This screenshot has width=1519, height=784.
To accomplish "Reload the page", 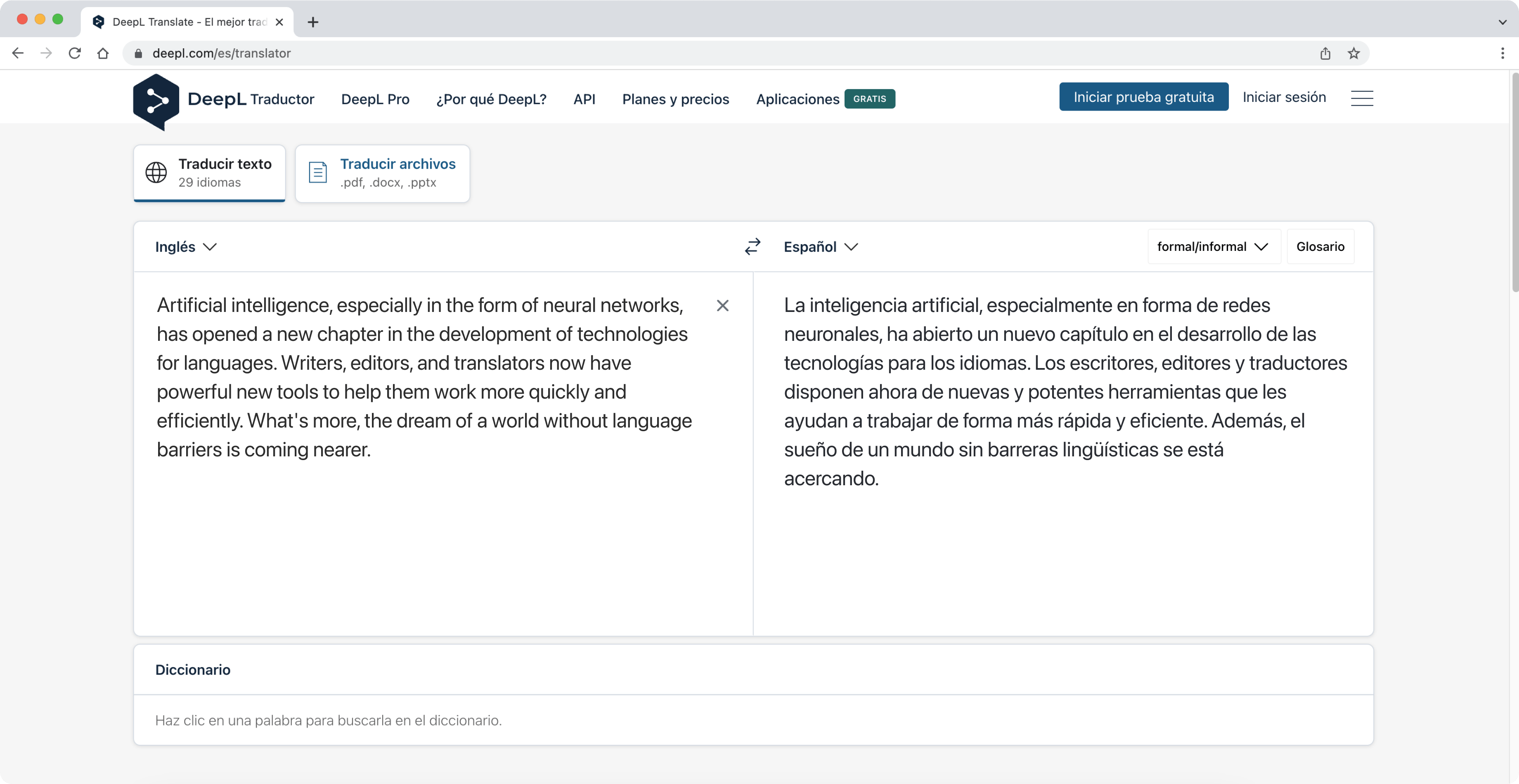I will click(75, 53).
